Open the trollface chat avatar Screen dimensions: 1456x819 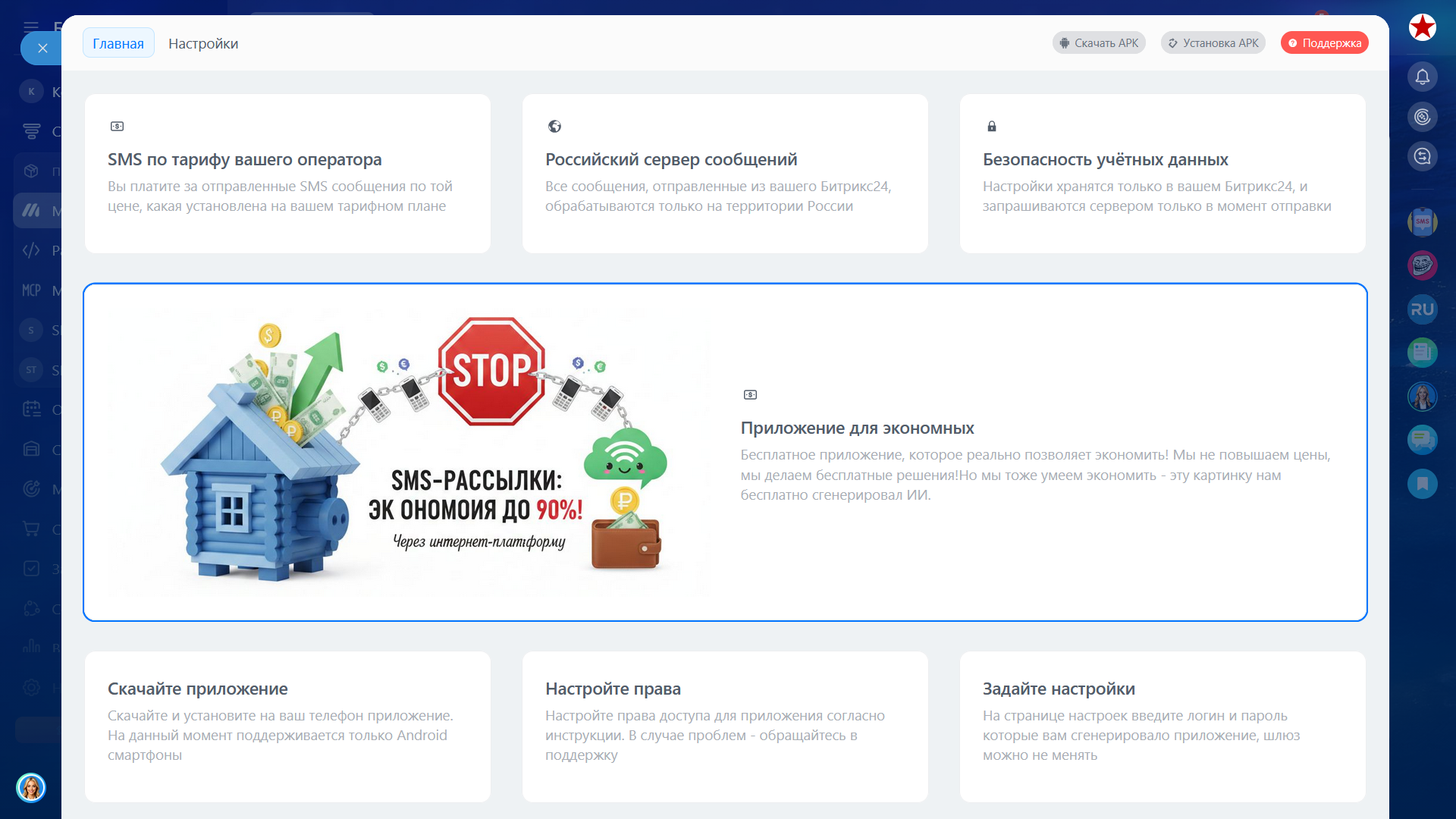pos(1423,265)
